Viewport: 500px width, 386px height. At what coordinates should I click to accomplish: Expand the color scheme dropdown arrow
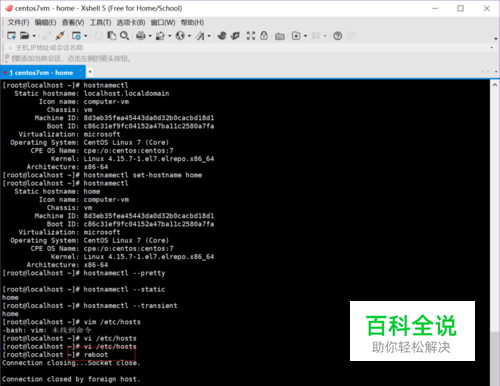point(170,36)
